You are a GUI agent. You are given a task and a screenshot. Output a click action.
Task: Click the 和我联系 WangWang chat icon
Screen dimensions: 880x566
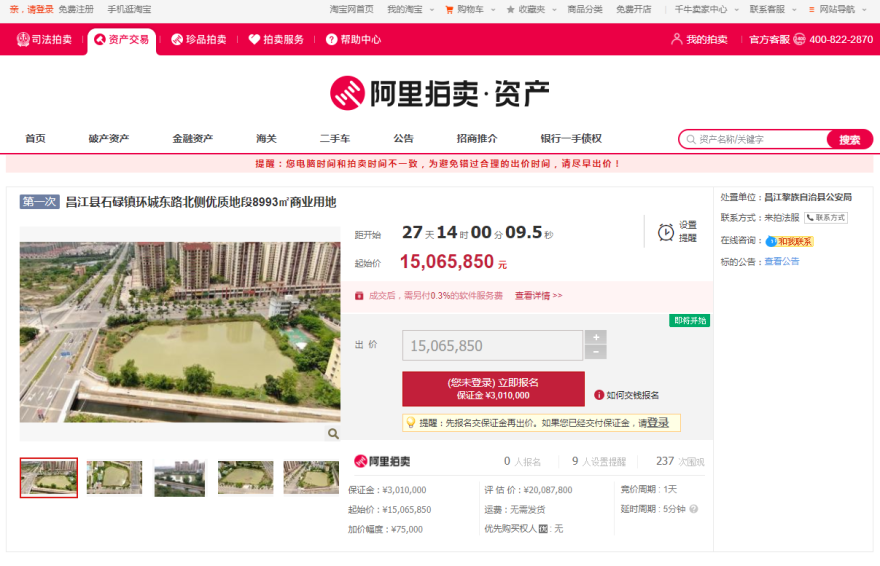coord(790,241)
